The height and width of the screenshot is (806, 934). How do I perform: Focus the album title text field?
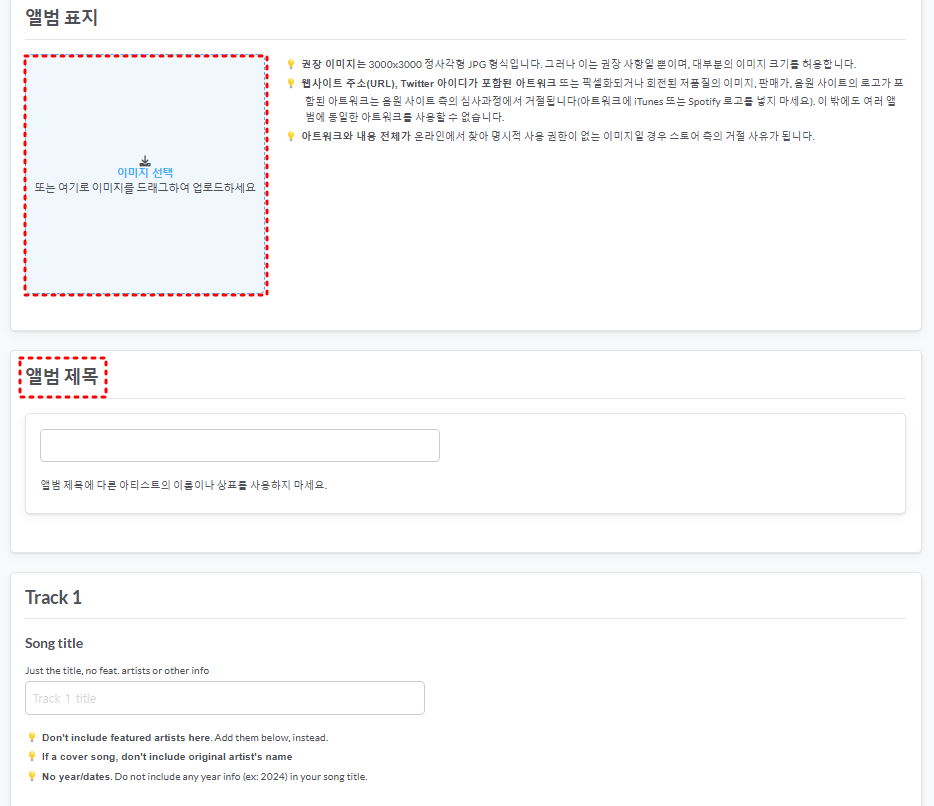239,446
